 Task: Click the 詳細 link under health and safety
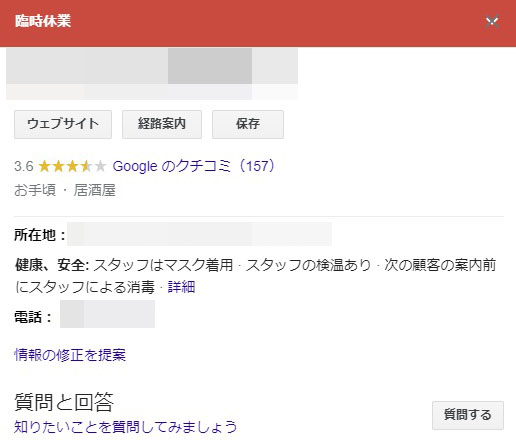click(181, 287)
